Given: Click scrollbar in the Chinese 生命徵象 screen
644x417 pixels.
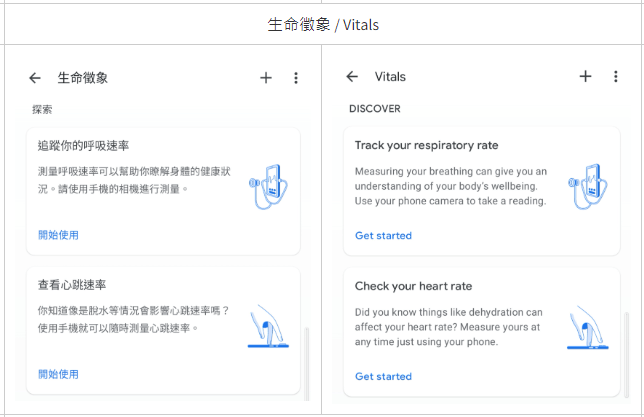Looking at the screenshot, I should click(307, 362).
